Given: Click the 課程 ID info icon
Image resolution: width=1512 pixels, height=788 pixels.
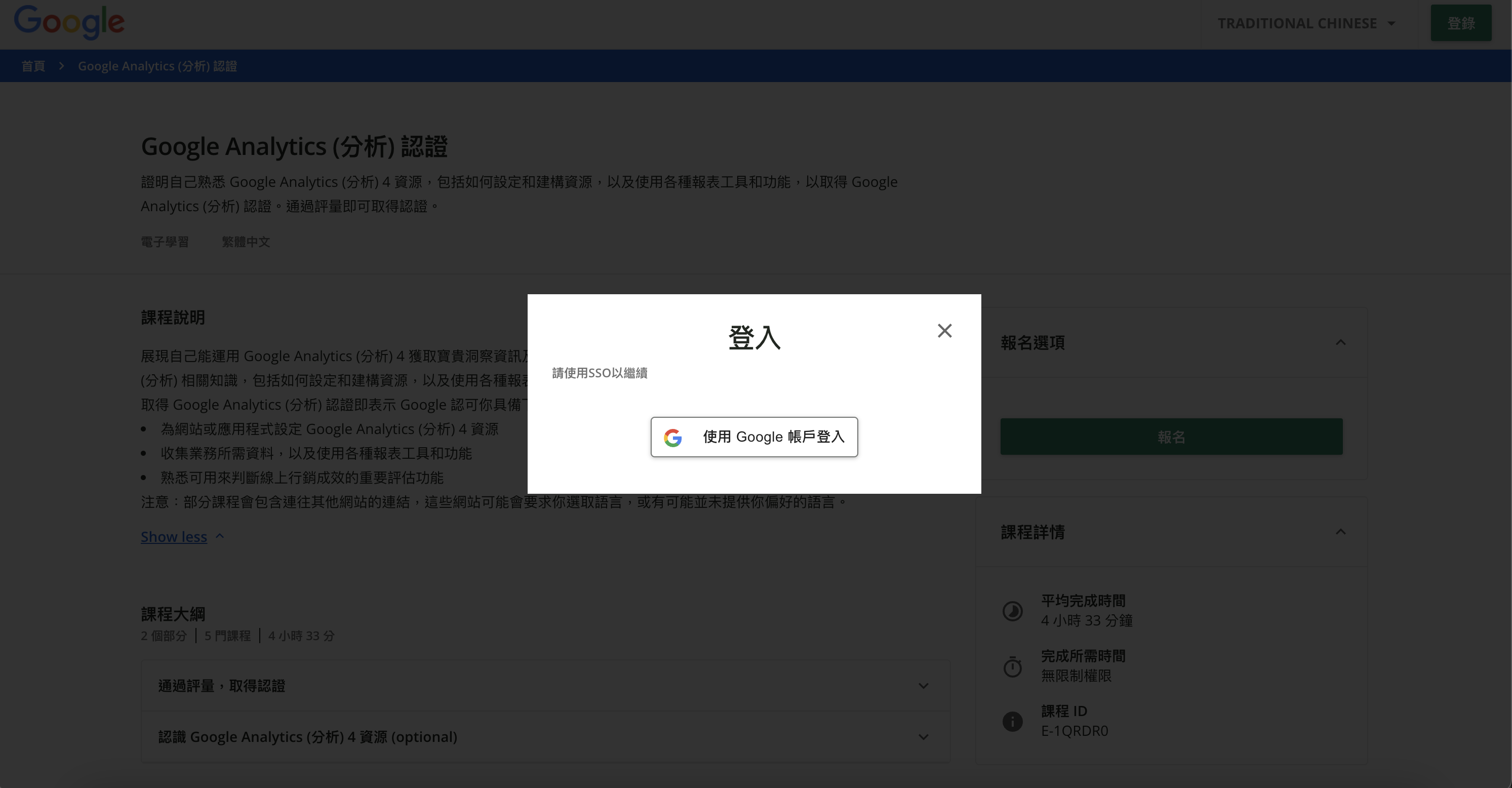Looking at the screenshot, I should (1013, 721).
